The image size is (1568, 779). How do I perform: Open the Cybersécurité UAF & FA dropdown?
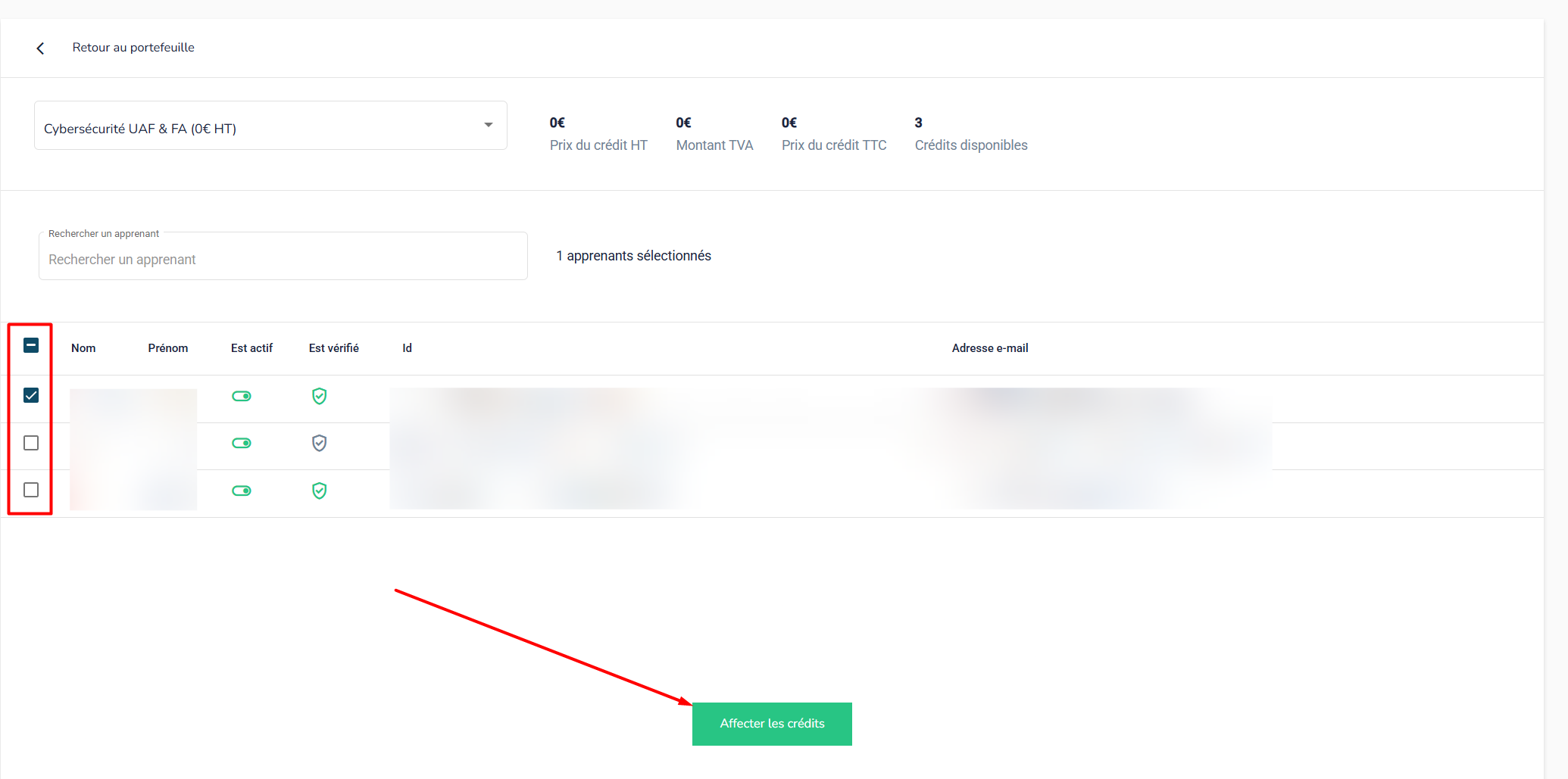tap(258, 128)
